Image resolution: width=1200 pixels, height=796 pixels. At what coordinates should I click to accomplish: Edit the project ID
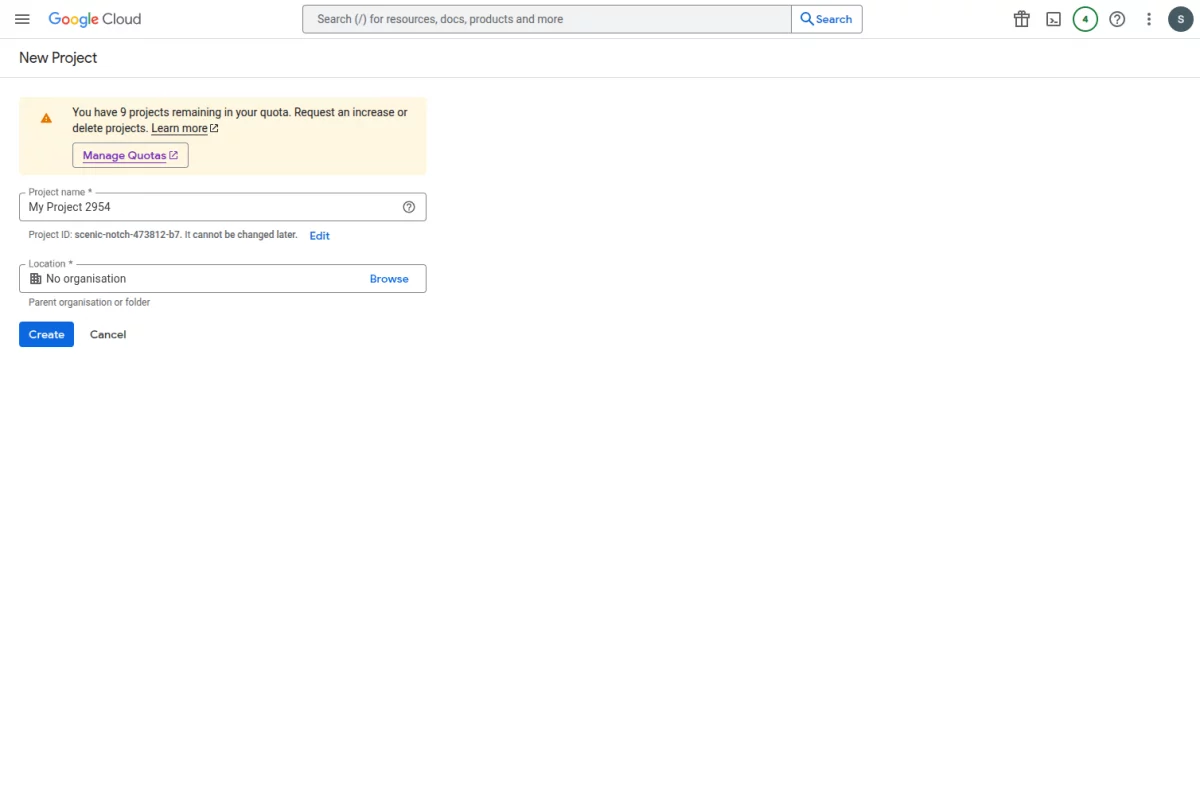tap(319, 235)
